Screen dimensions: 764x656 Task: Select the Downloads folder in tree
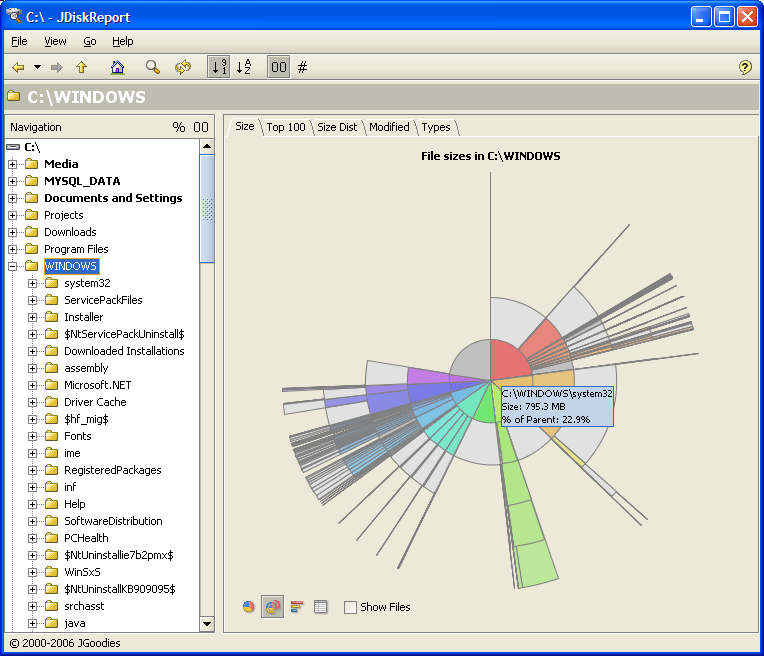point(70,232)
